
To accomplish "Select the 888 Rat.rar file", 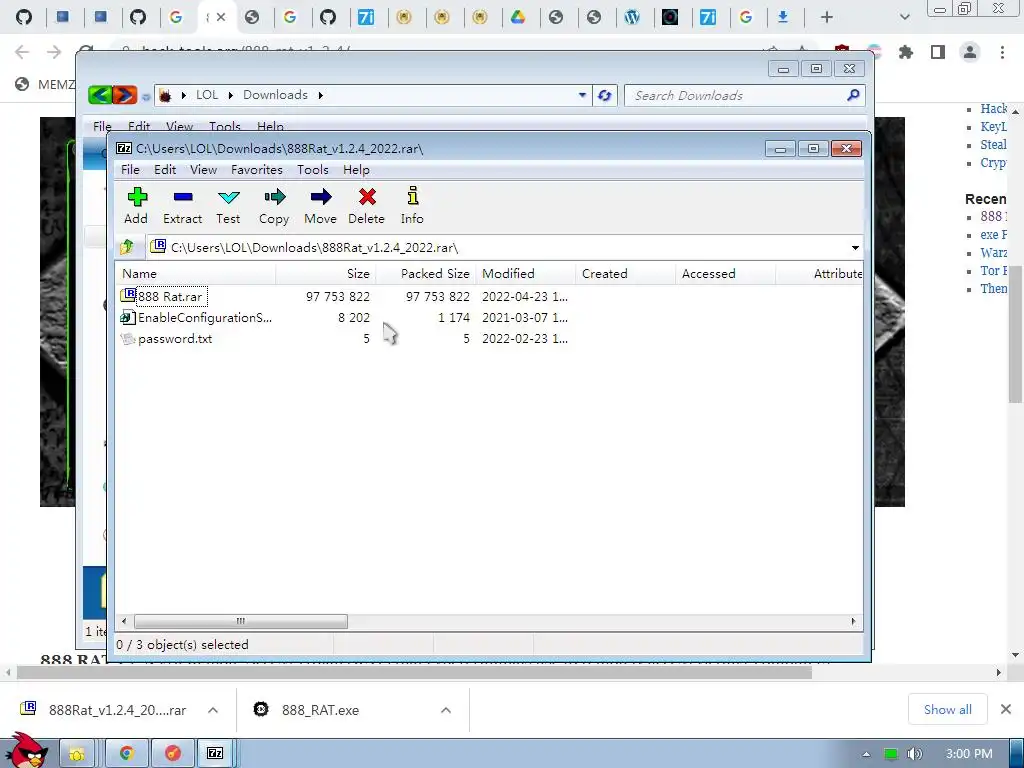I will click(x=170, y=296).
